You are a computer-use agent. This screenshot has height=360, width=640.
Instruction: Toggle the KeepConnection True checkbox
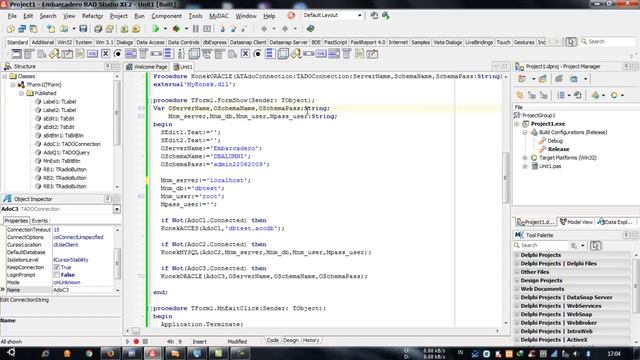(x=57, y=267)
